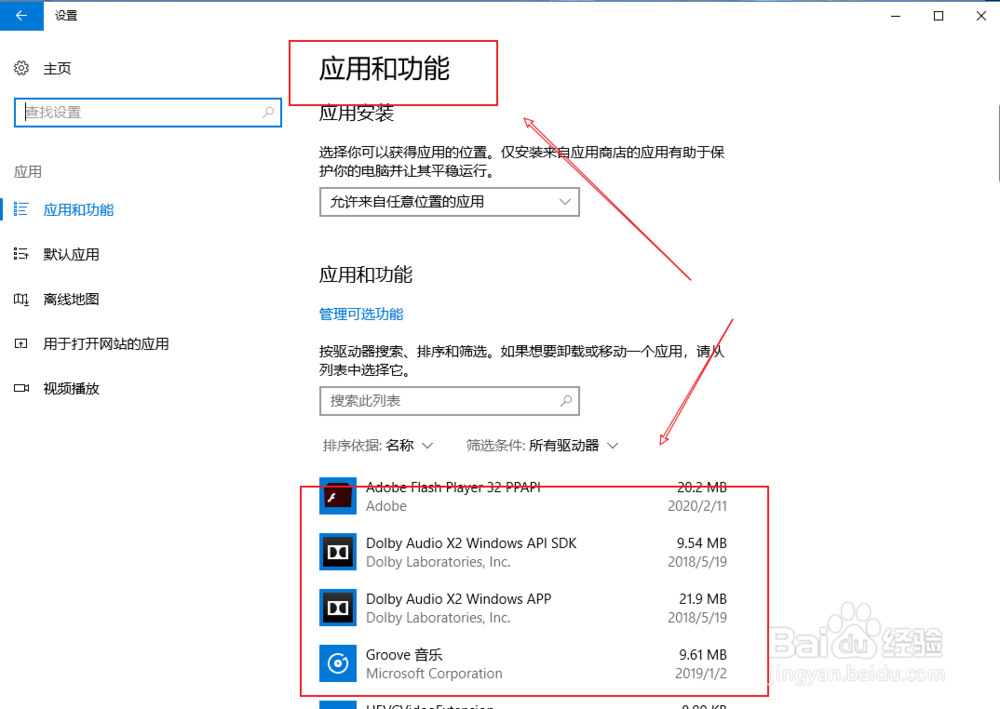Click the magnifier in 搜索此列表 box
Screen dimensions: 1000x709
coord(566,401)
